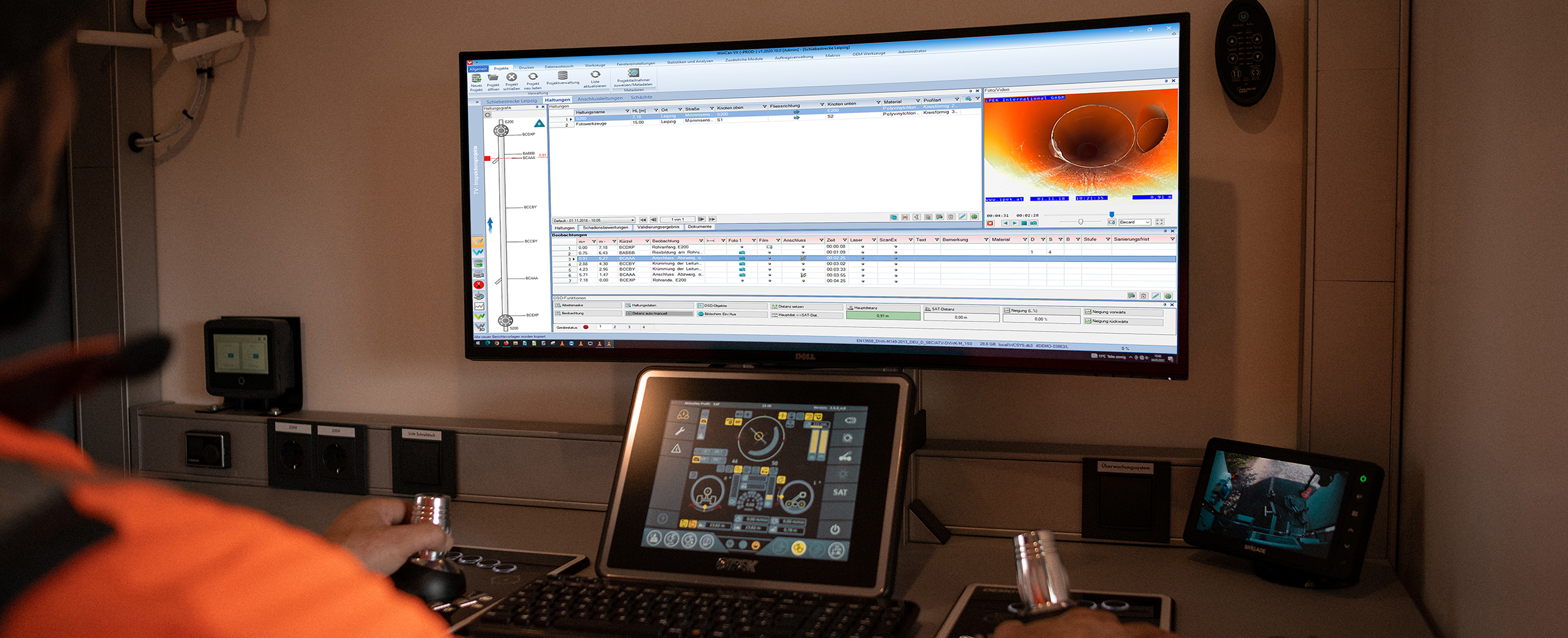The height and width of the screenshot is (638, 1568).
Task: Go to the last record in navigator
Action: click(x=712, y=219)
